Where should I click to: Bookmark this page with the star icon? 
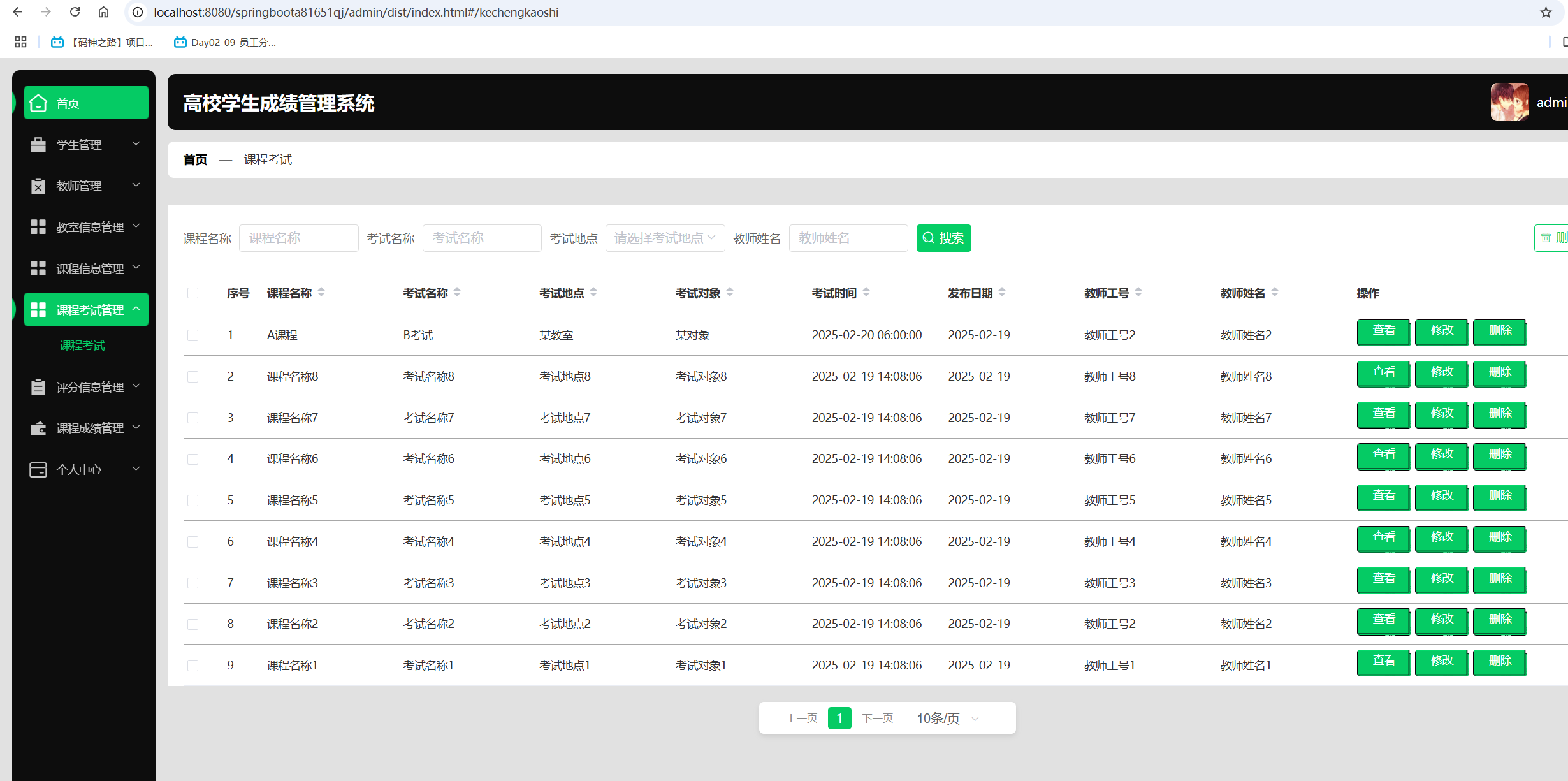[x=1546, y=12]
